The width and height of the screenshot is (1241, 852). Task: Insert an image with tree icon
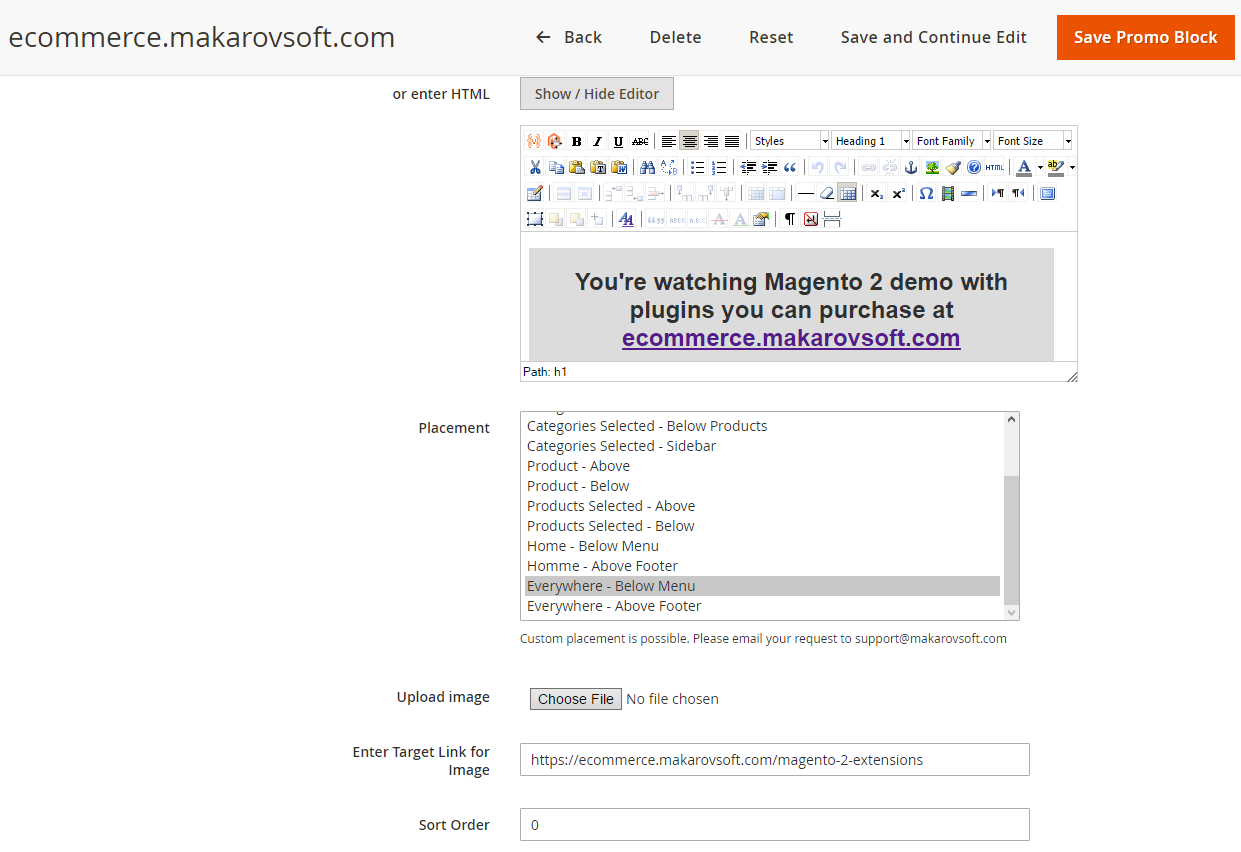point(932,167)
